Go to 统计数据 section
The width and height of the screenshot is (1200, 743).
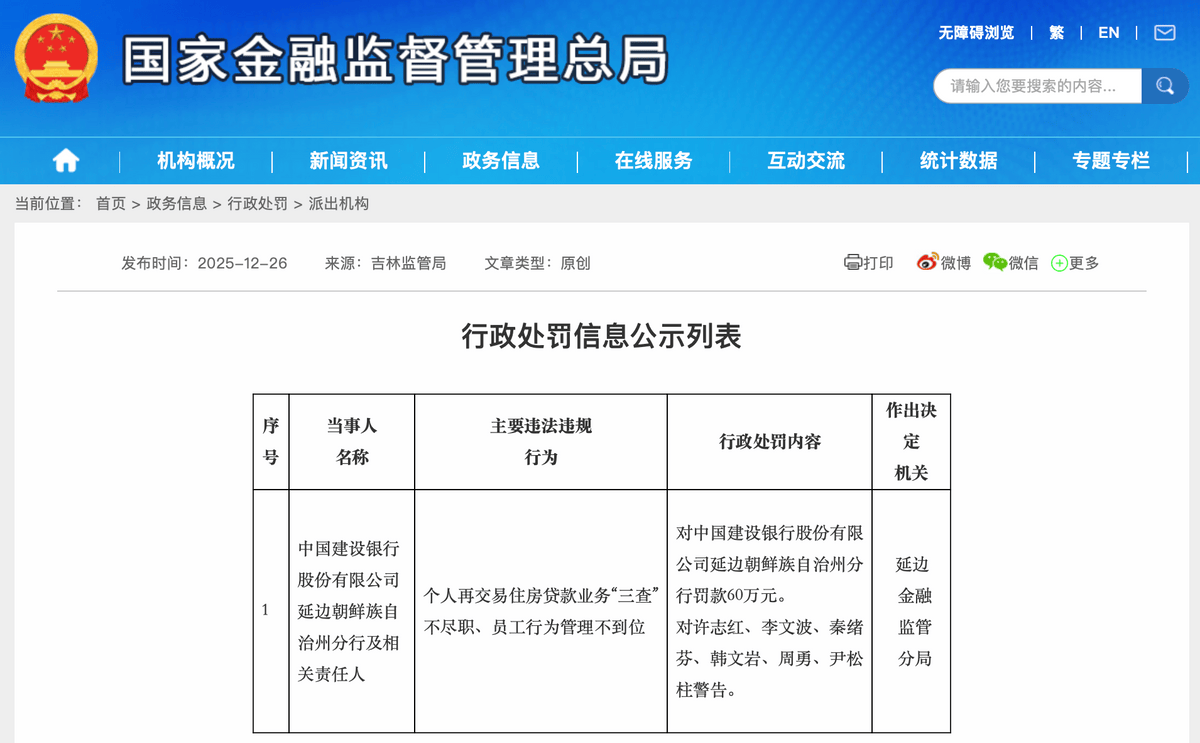click(958, 161)
